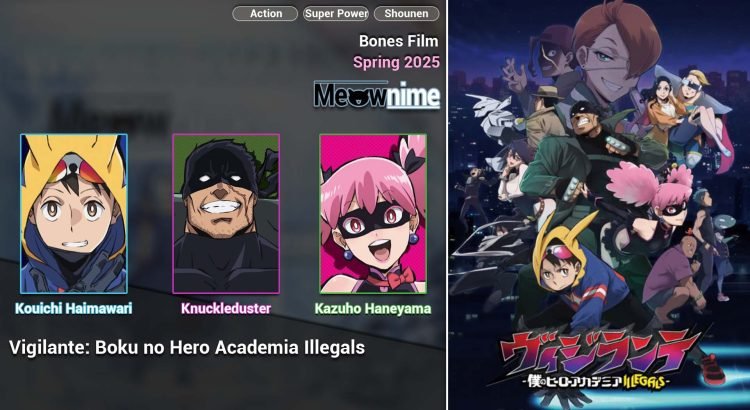Click the Japanese Vigilante logo on the poster
This screenshot has width=750, height=410.
pos(599,353)
